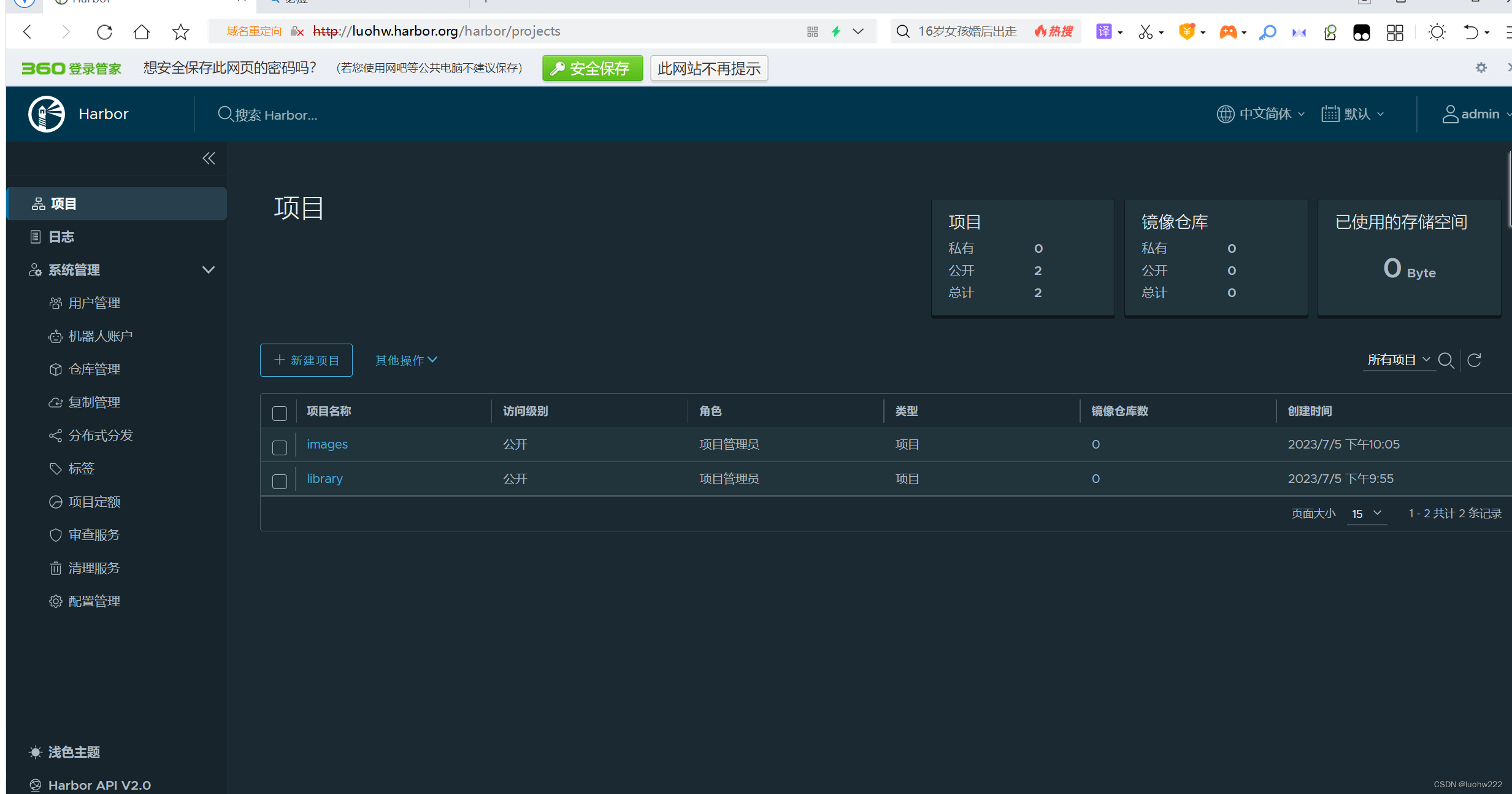Screen dimensions: 1512x794
Task: Click the Harbor lighthouse logo
Action: tap(46, 114)
